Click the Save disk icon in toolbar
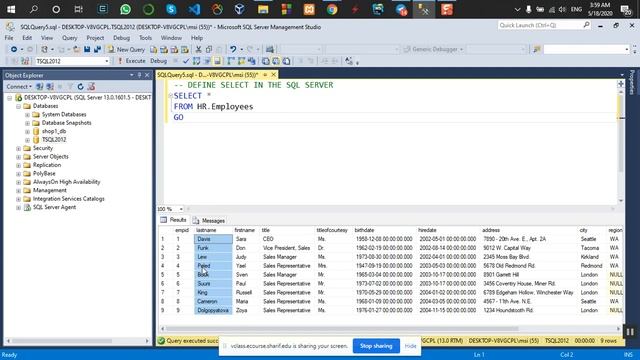 (87, 49)
